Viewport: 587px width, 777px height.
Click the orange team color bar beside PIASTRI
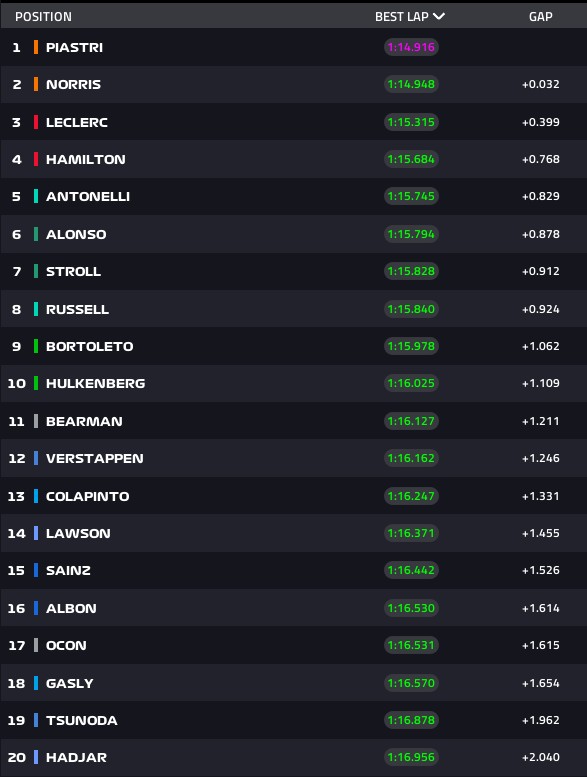pyautogui.click(x=36, y=47)
